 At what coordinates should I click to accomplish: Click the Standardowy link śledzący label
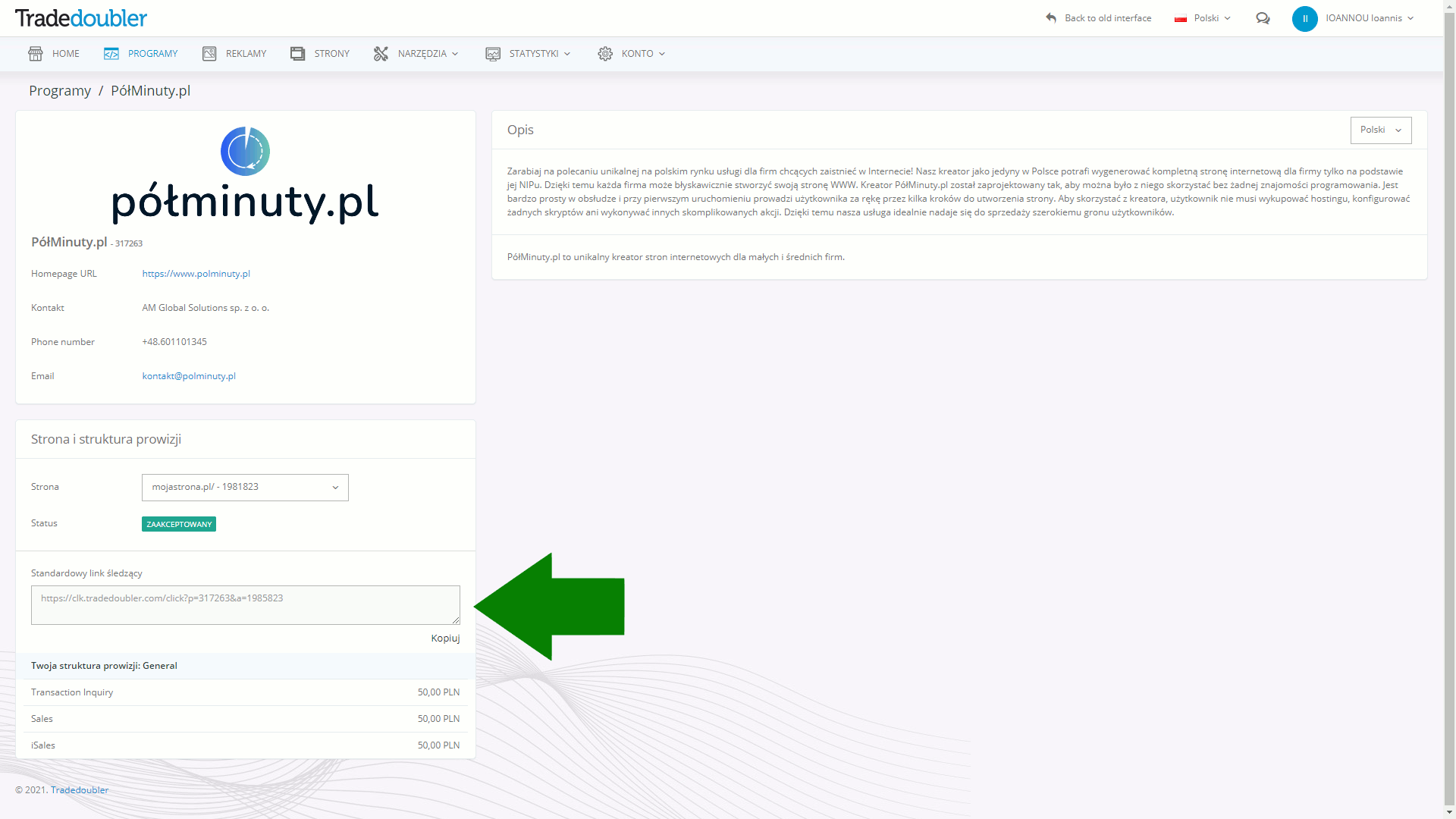86,573
